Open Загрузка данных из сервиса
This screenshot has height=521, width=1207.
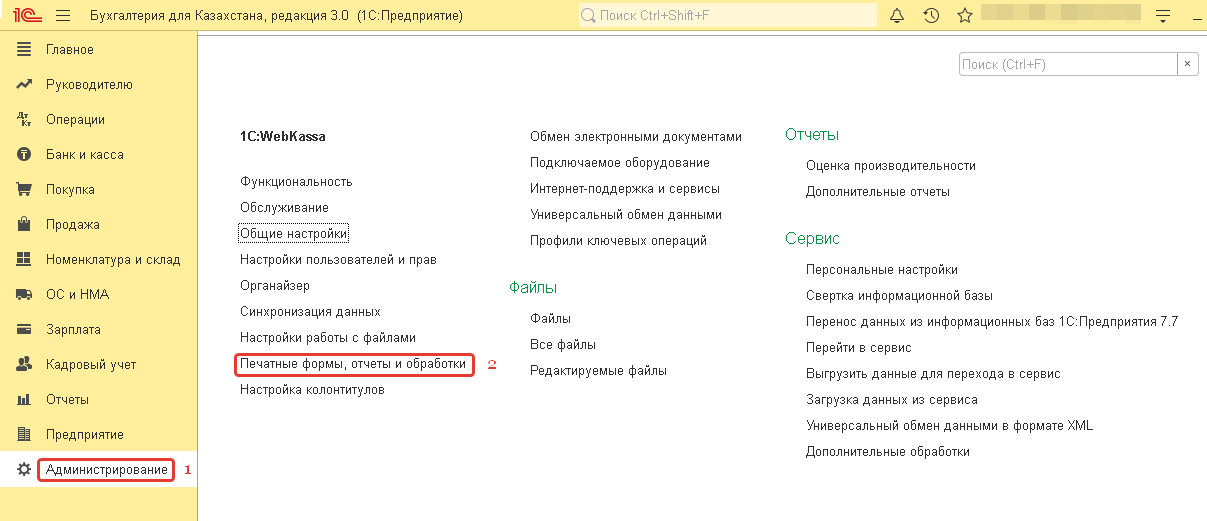(x=892, y=399)
